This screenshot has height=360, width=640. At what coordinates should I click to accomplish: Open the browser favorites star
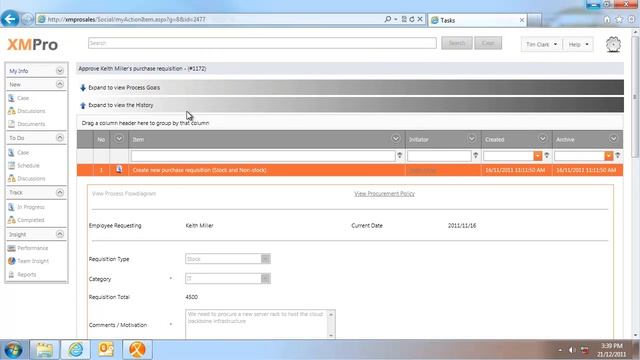(619, 20)
